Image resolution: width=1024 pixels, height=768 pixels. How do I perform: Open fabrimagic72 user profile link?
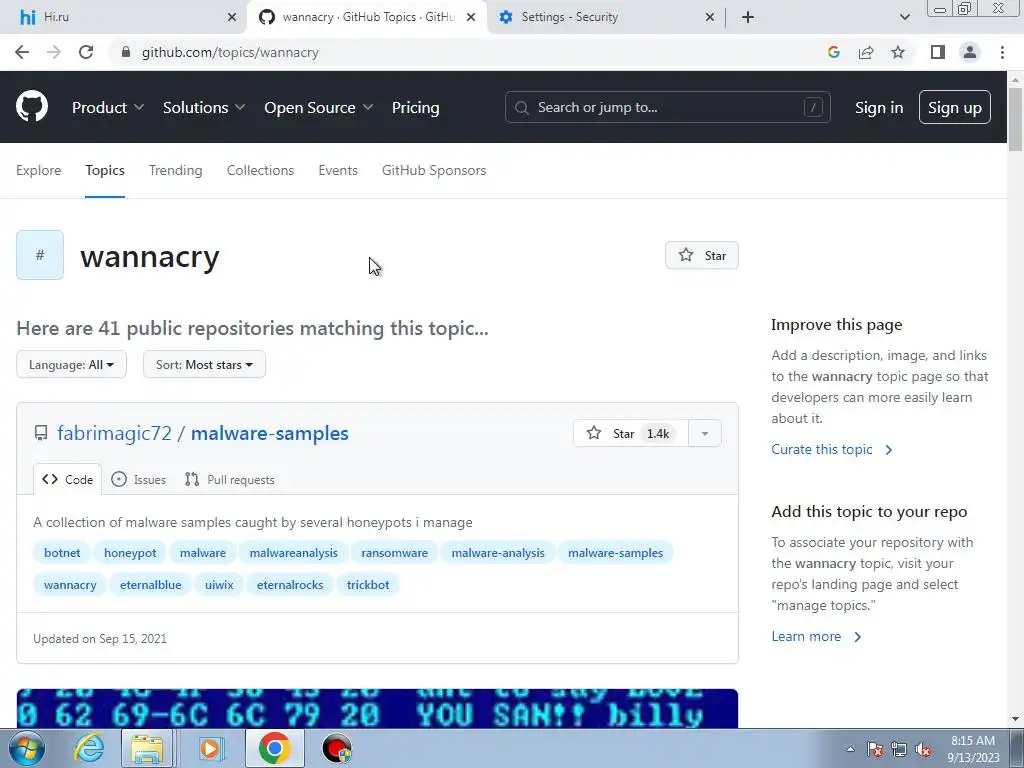click(x=114, y=433)
